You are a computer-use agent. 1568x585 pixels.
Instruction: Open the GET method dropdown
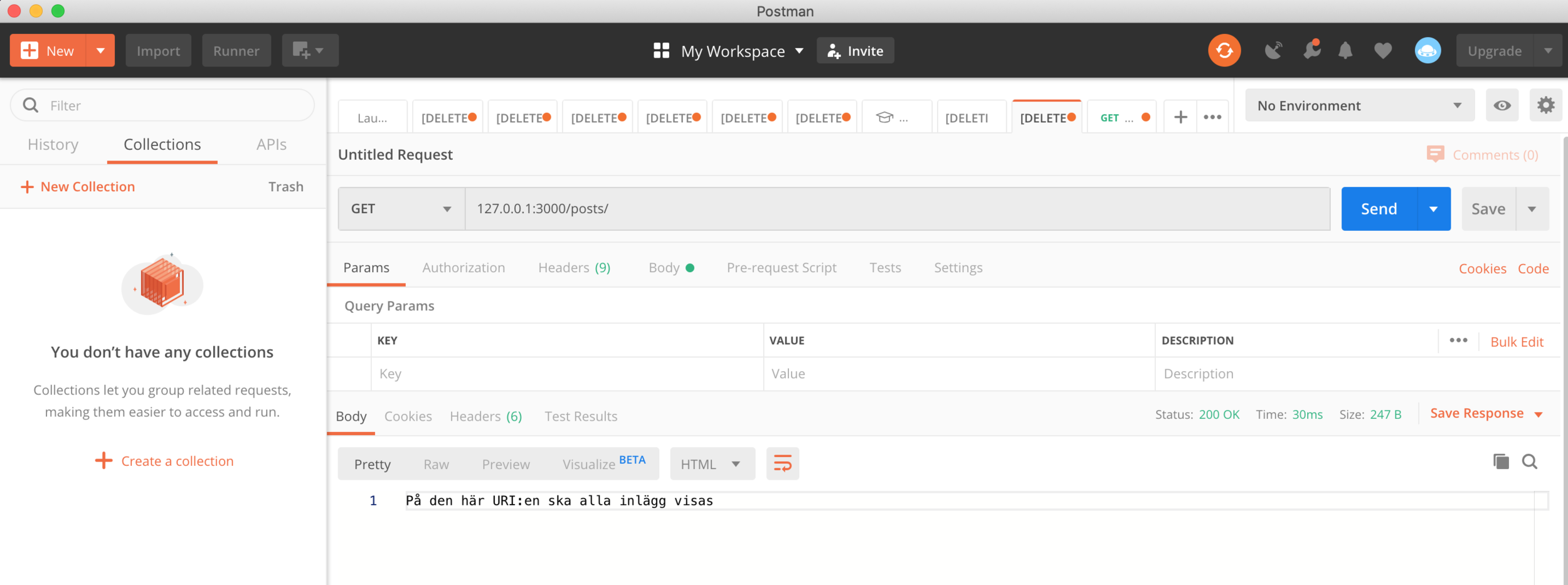[401, 209]
